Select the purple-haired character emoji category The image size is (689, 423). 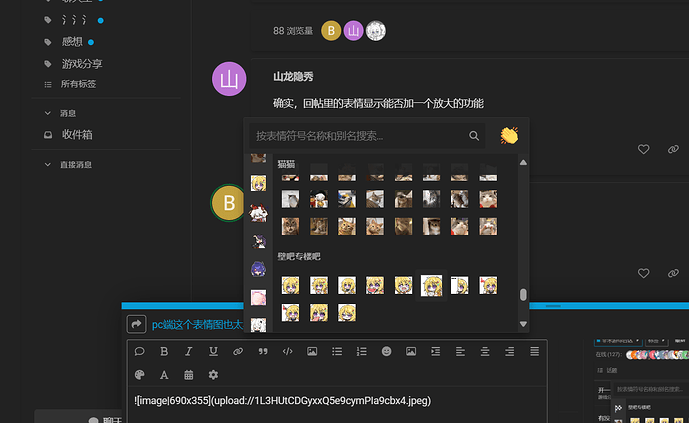[x=258, y=269]
